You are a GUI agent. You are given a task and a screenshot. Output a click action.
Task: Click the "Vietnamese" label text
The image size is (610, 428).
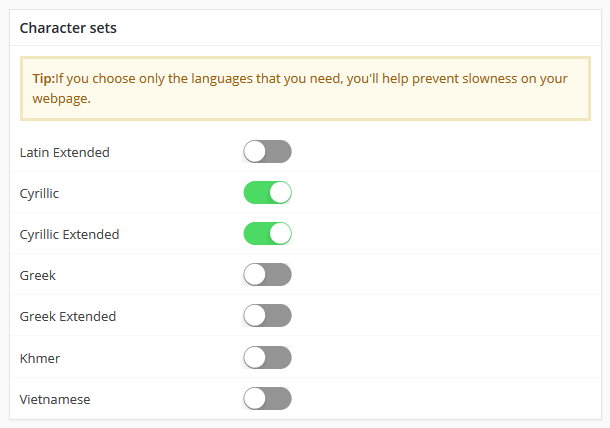click(55, 399)
